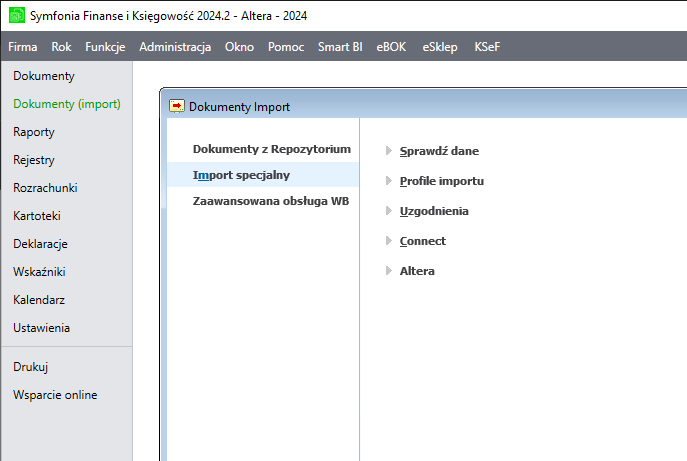Go to Dokumenty in the sidebar
687x461 pixels.
click(x=44, y=76)
